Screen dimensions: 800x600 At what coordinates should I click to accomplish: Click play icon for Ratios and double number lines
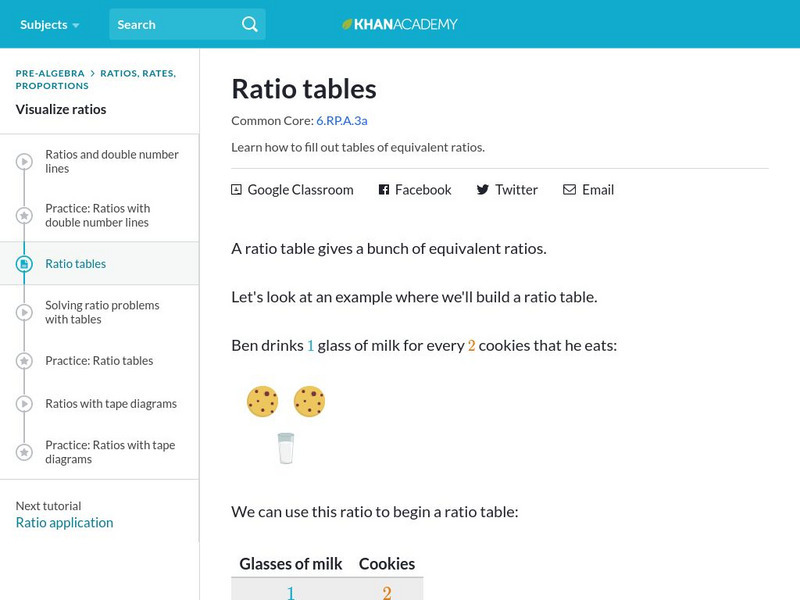click(24, 162)
